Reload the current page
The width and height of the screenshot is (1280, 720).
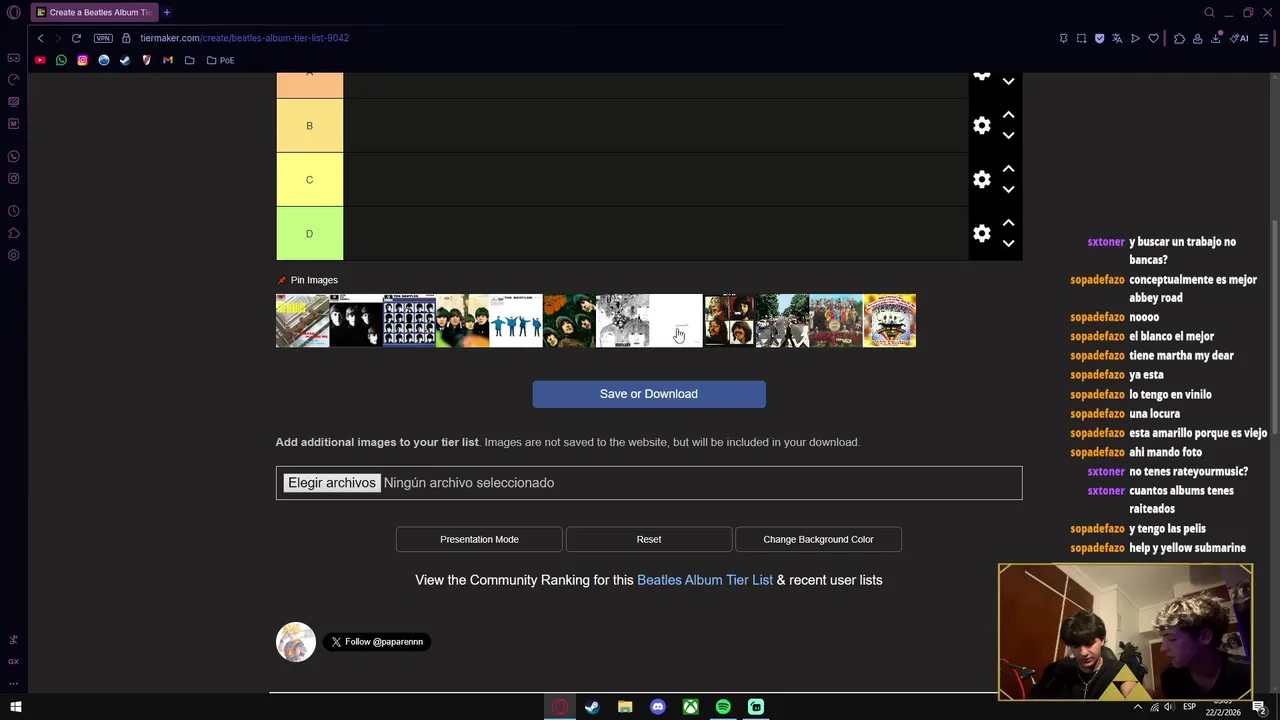[76, 38]
